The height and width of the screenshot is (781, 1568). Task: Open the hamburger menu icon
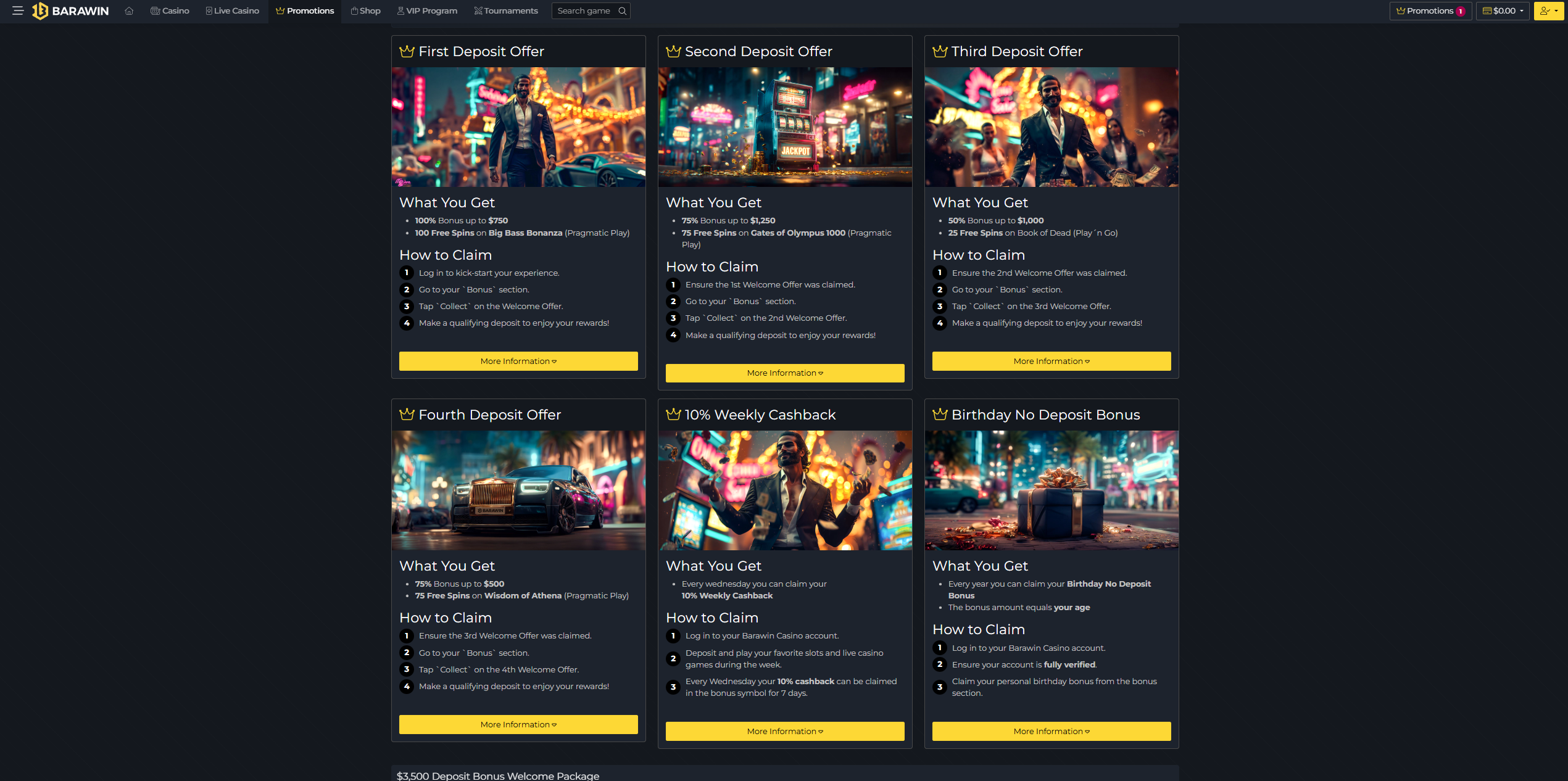tap(18, 10)
